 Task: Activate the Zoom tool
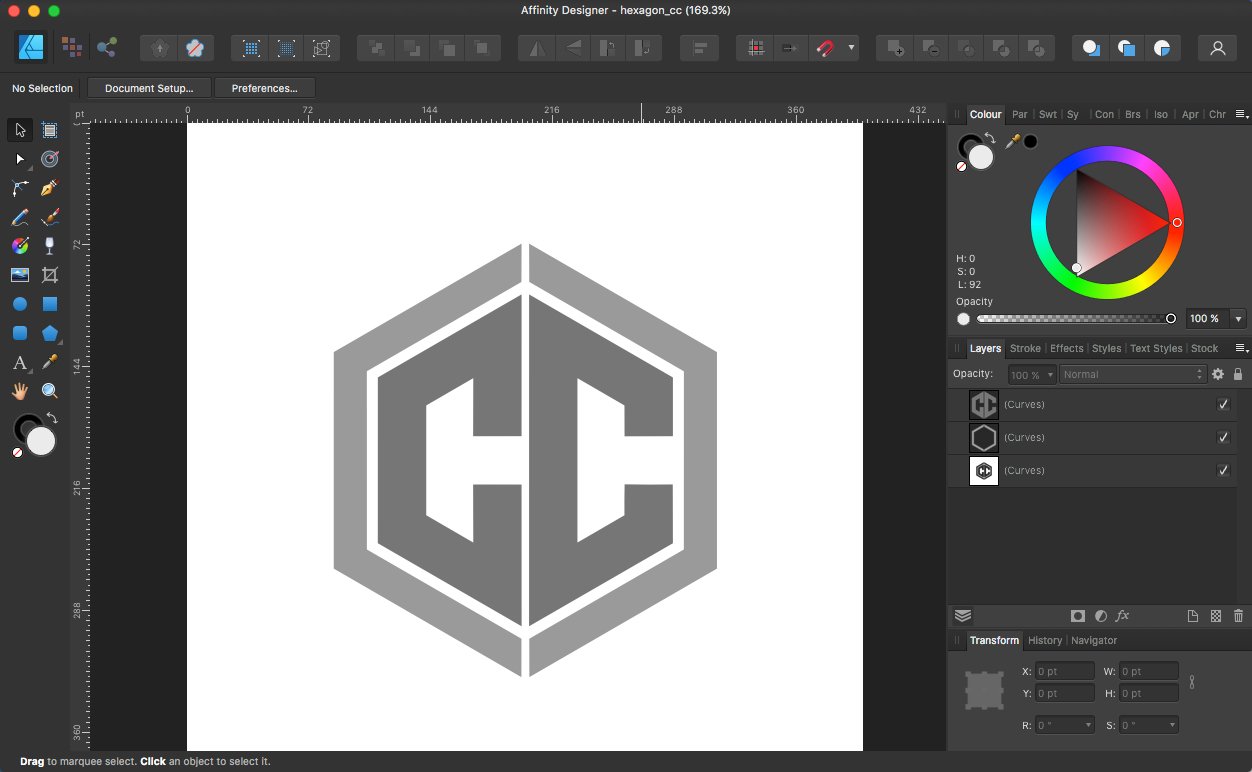[x=49, y=390]
